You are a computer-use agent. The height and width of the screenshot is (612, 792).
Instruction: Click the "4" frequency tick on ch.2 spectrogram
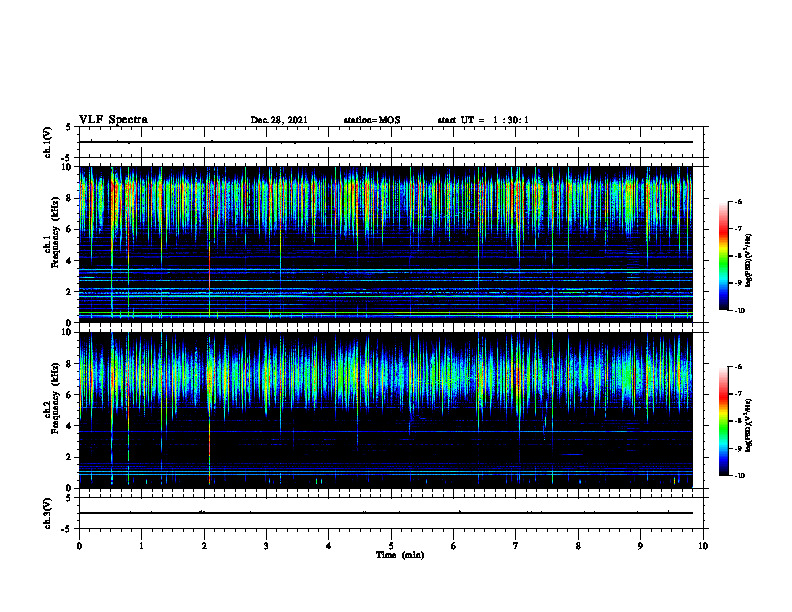(x=71, y=426)
